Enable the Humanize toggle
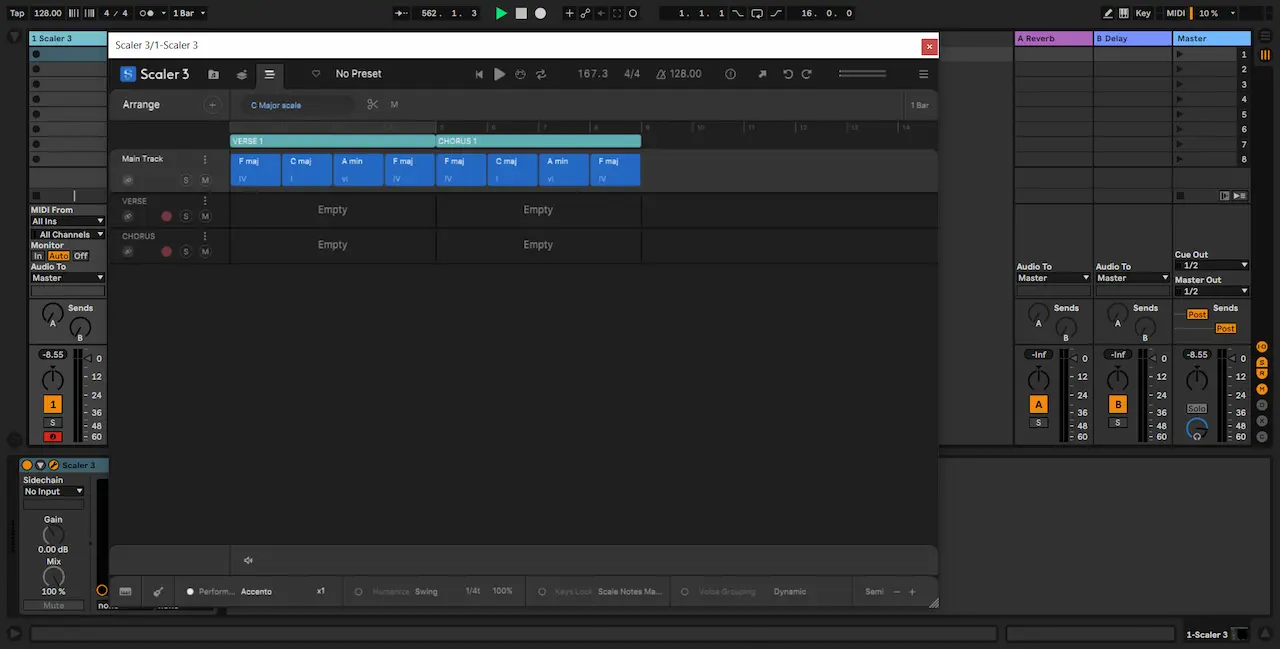The image size is (1280, 649). (359, 591)
